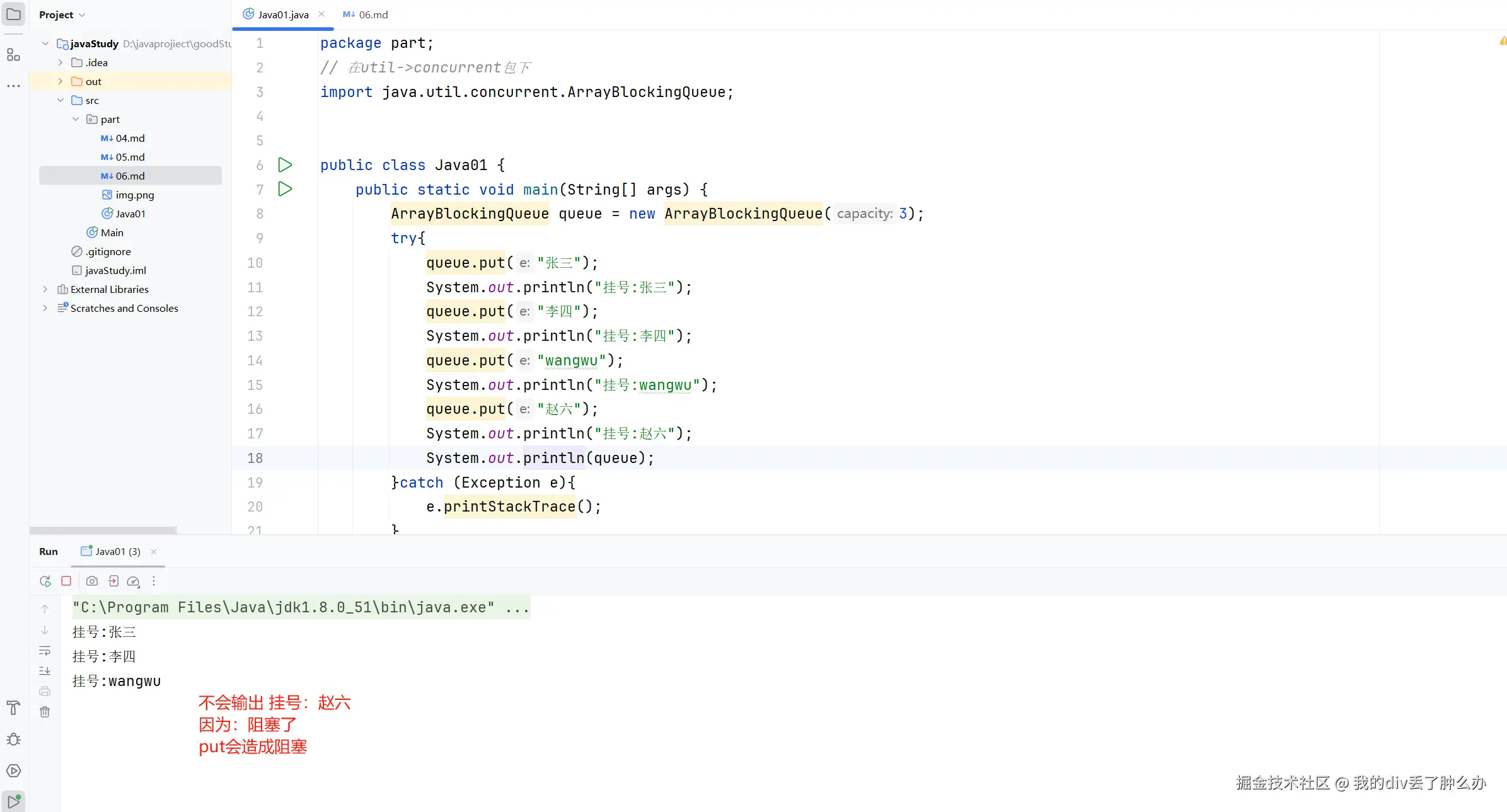
Task: Stop the running Java01 process
Action: (66, 581)
